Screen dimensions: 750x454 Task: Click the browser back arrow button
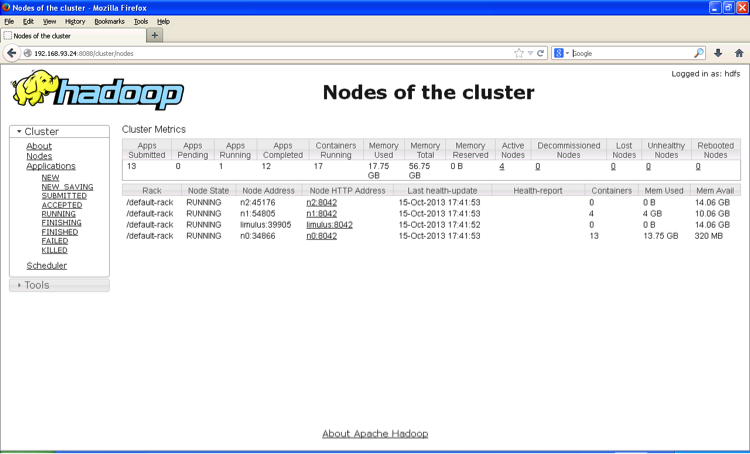point(11,53)
